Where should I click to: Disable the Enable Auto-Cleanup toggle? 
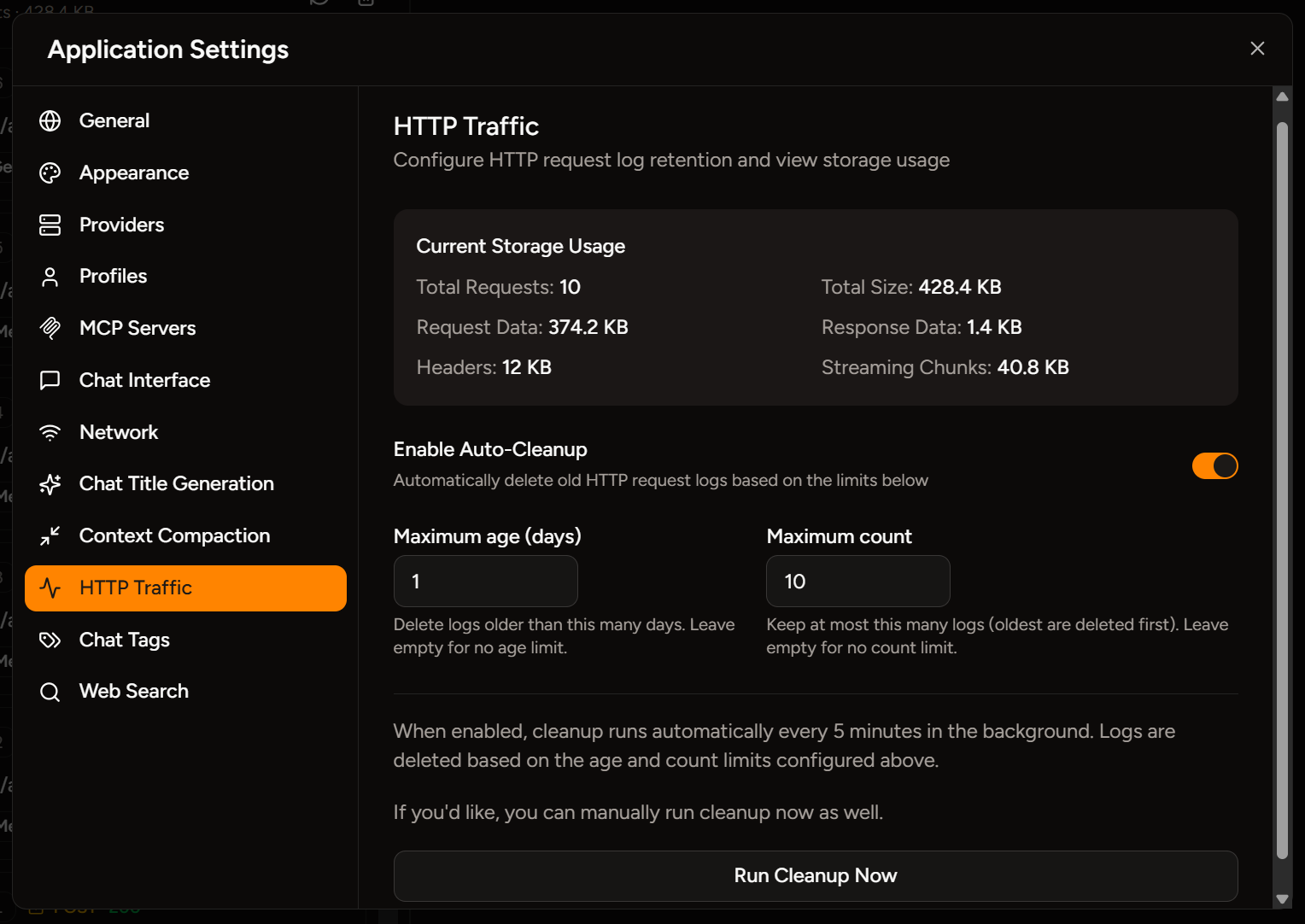[1214, 465]
